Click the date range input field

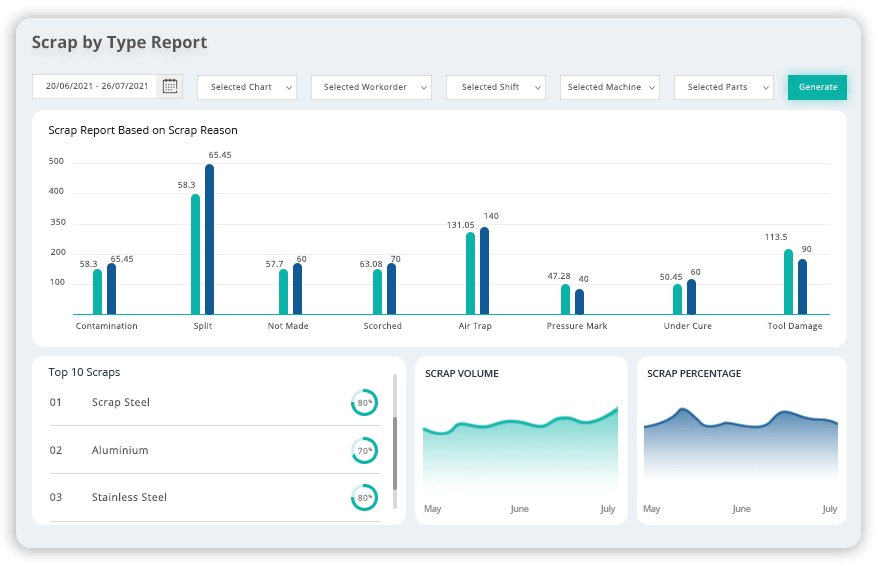click(x=96, y=86)
